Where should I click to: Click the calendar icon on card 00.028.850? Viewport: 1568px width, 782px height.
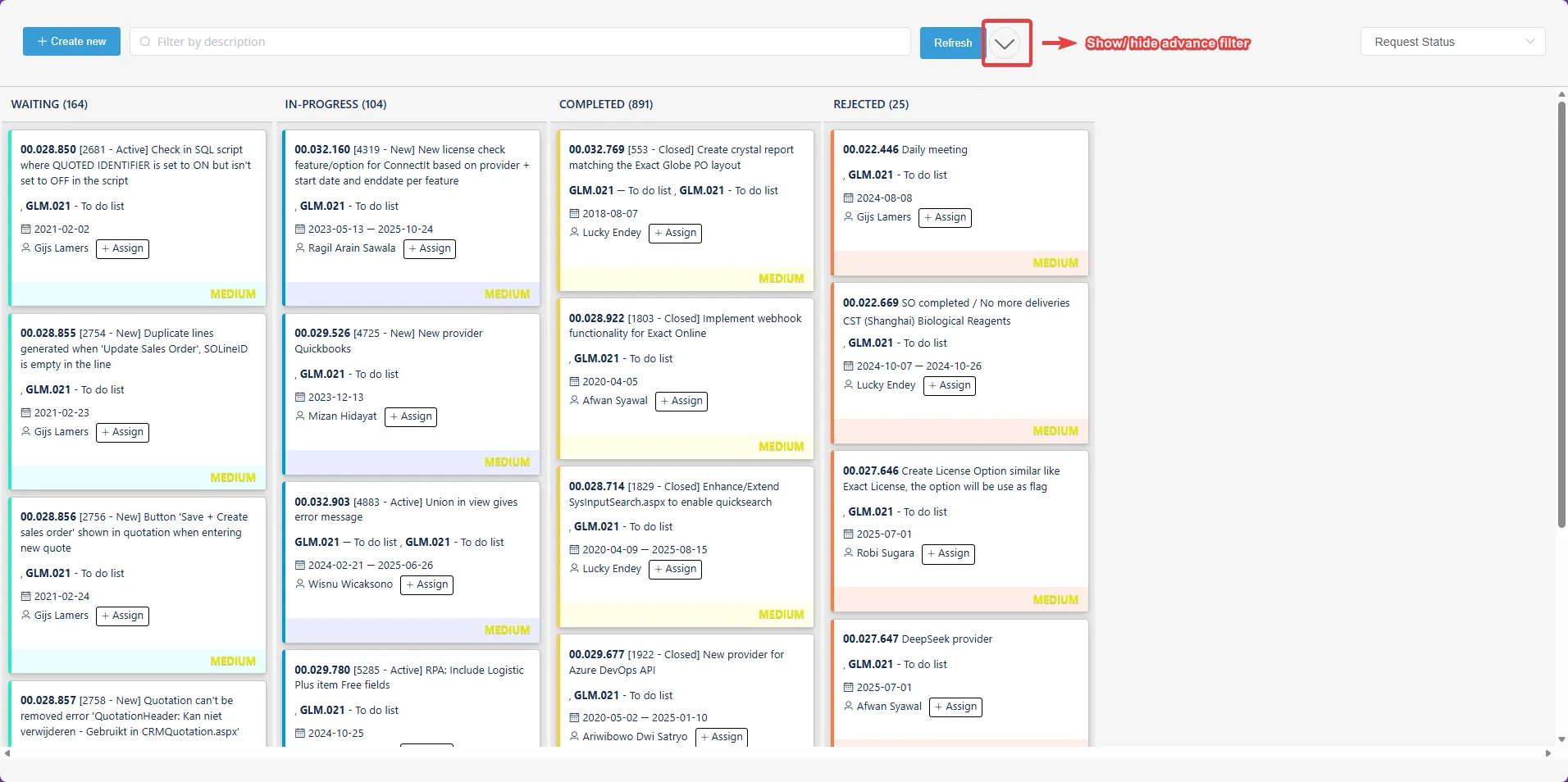27,229
